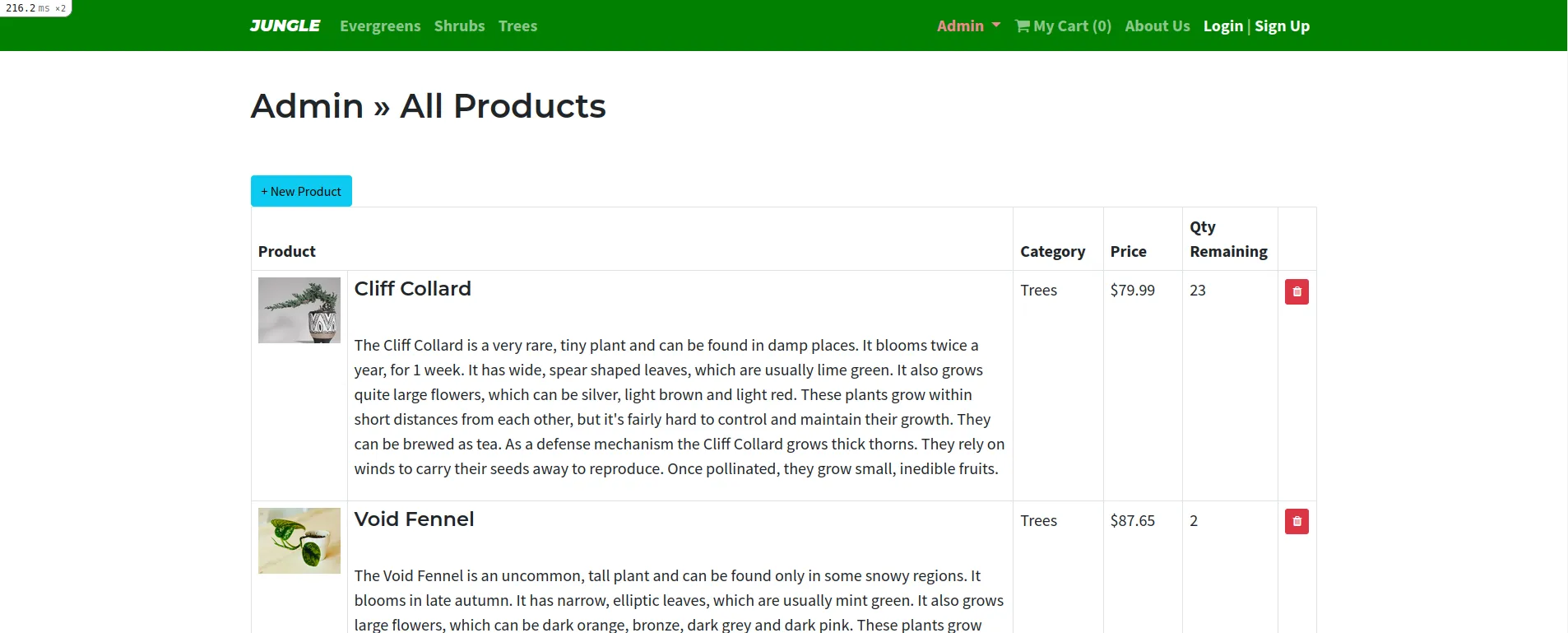1568x633 pixels.
Task: Click the Login link
Action: tap(1222, 26)
